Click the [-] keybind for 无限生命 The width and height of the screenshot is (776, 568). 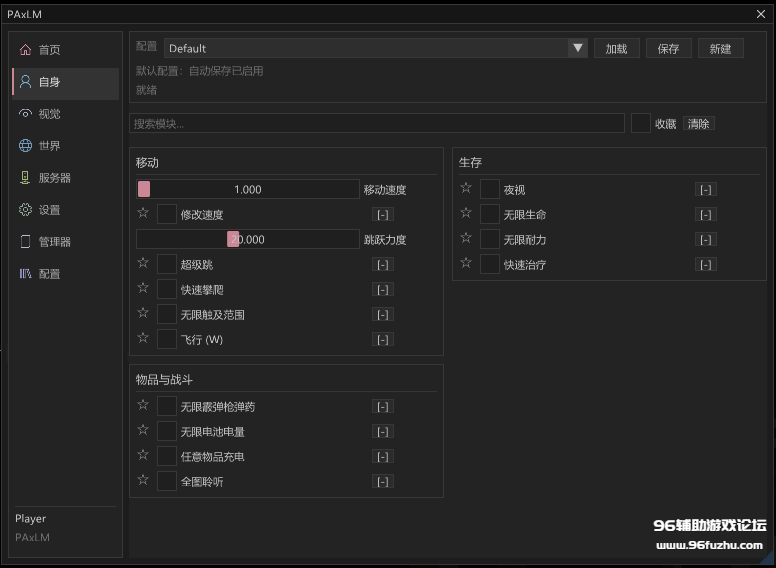point(706,214)
